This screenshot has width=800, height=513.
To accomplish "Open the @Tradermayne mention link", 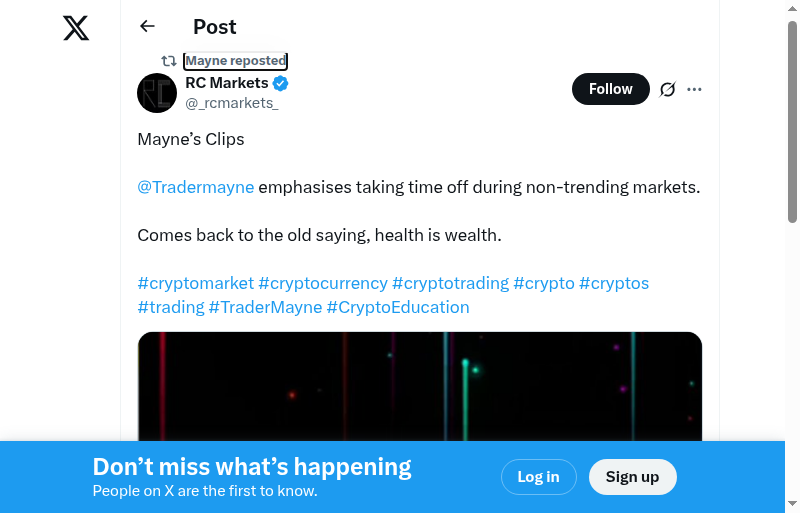I will click(x=196, y=187).
